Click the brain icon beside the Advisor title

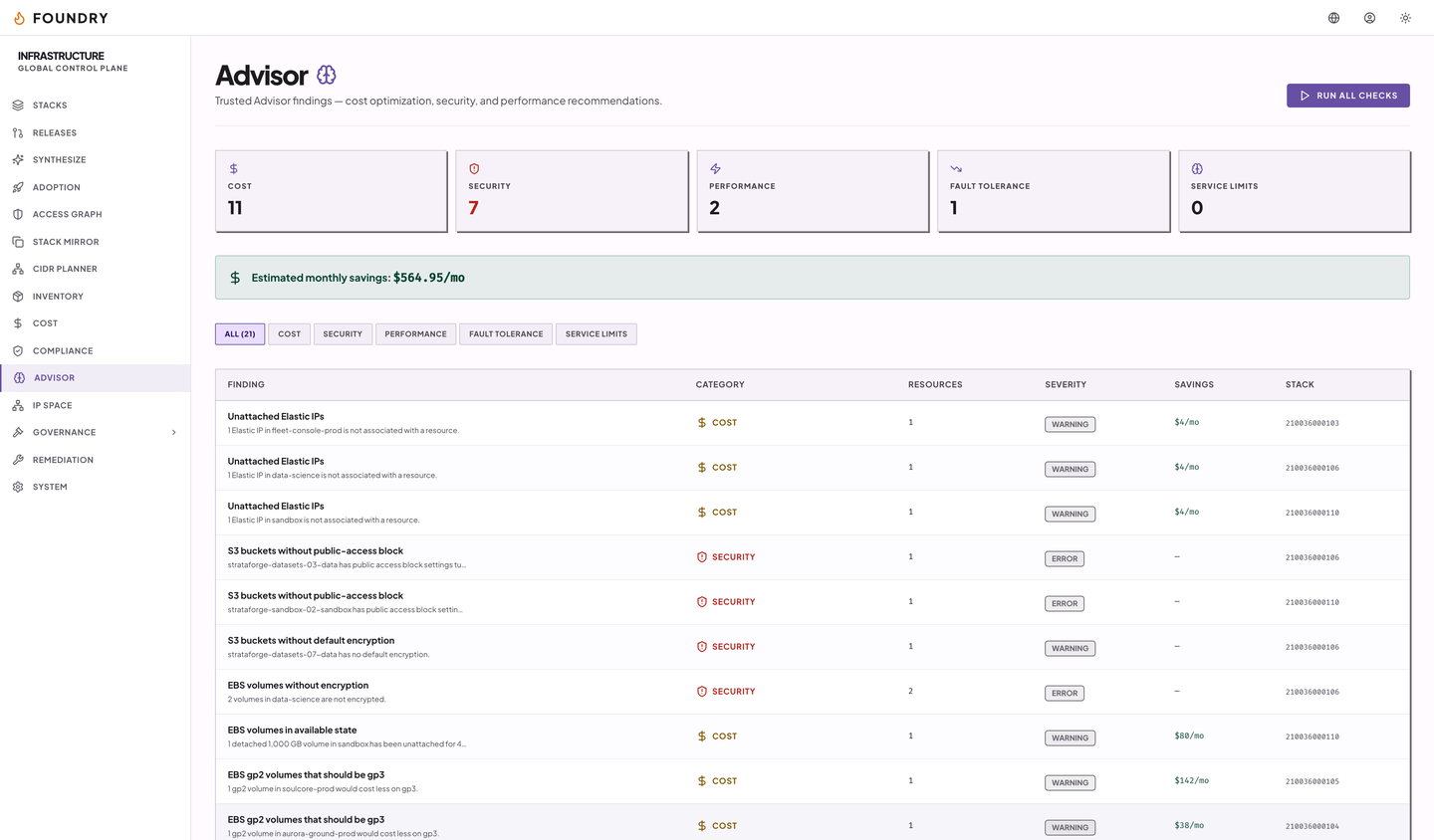click(327, 75)
